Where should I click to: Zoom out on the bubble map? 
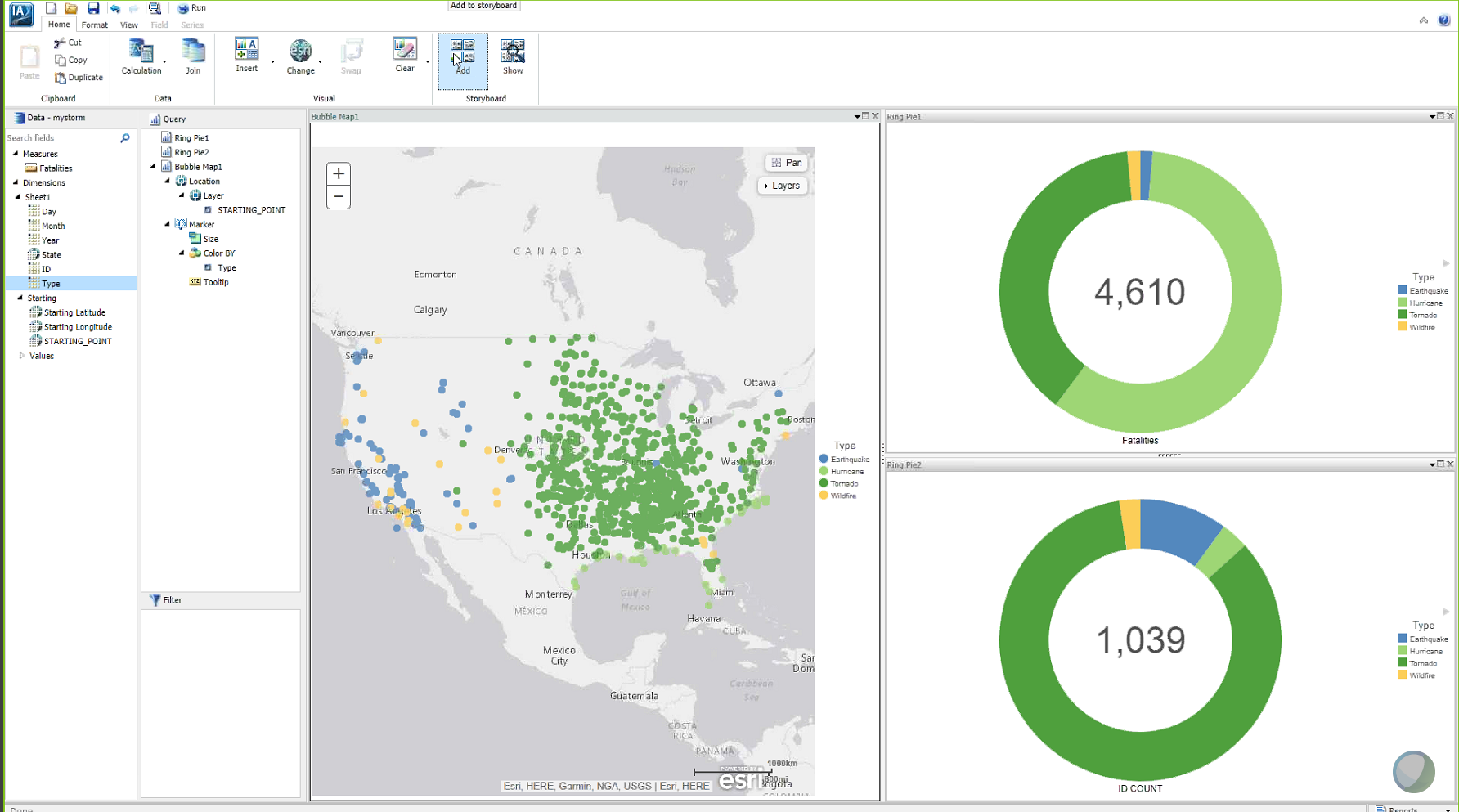339,197
